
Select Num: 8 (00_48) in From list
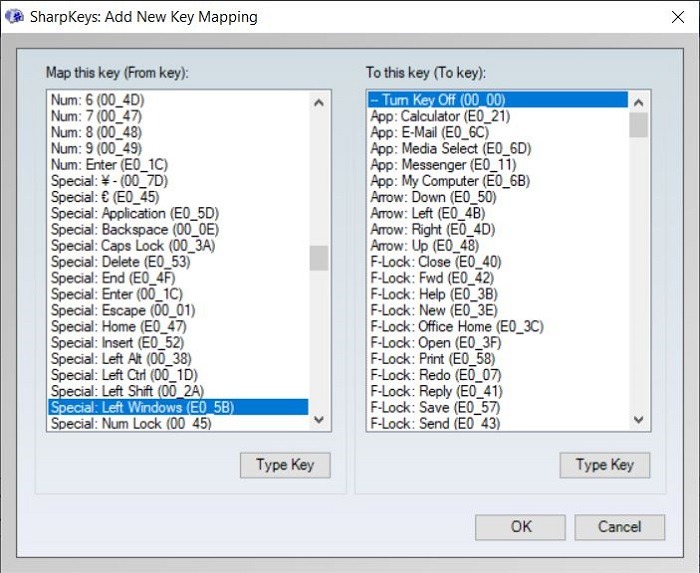click(x=178, y=132)
